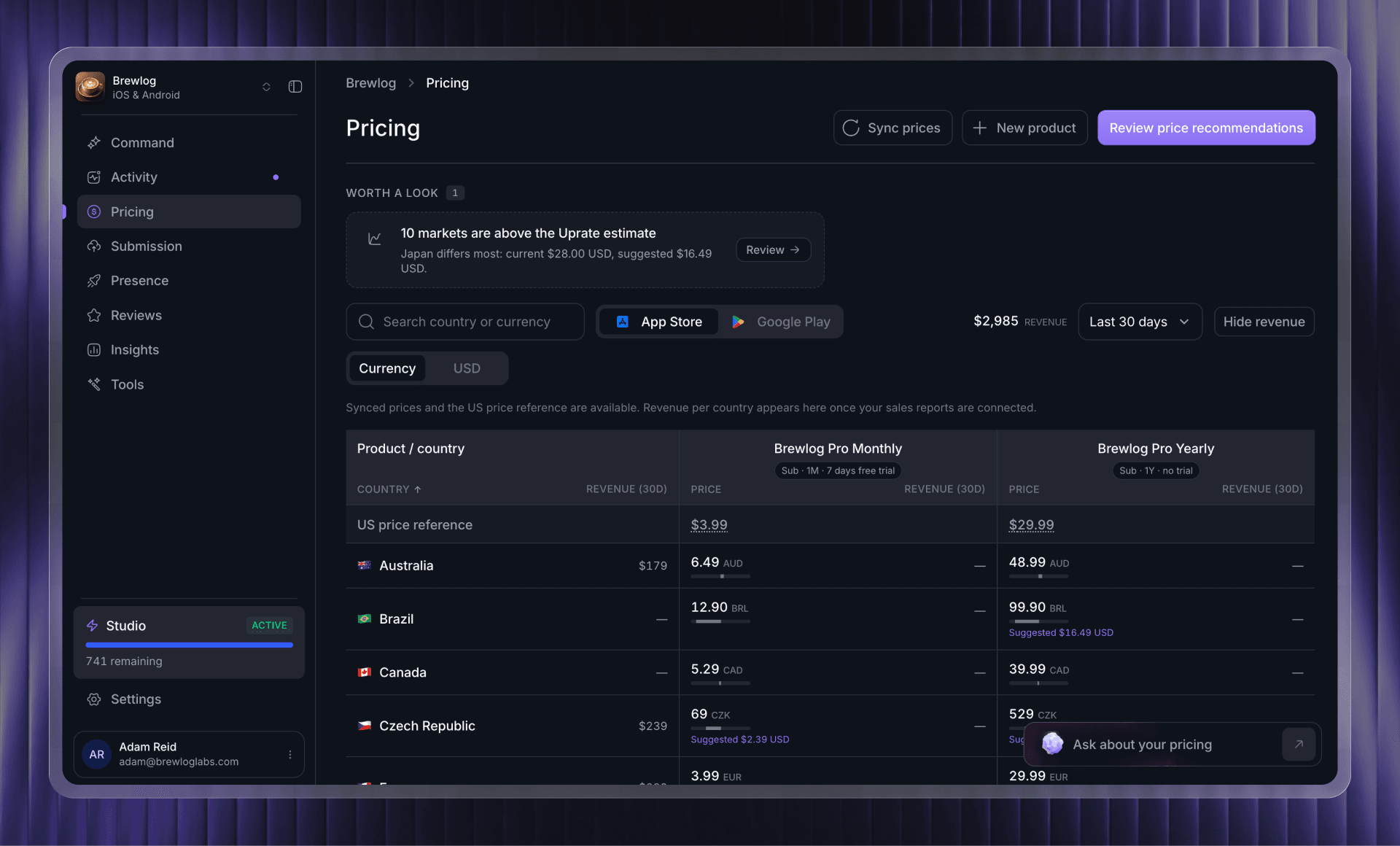This screenshot has width=1400, height=846.
Task: Click the Activity icon in sidebar
Action: click(94, 177)
